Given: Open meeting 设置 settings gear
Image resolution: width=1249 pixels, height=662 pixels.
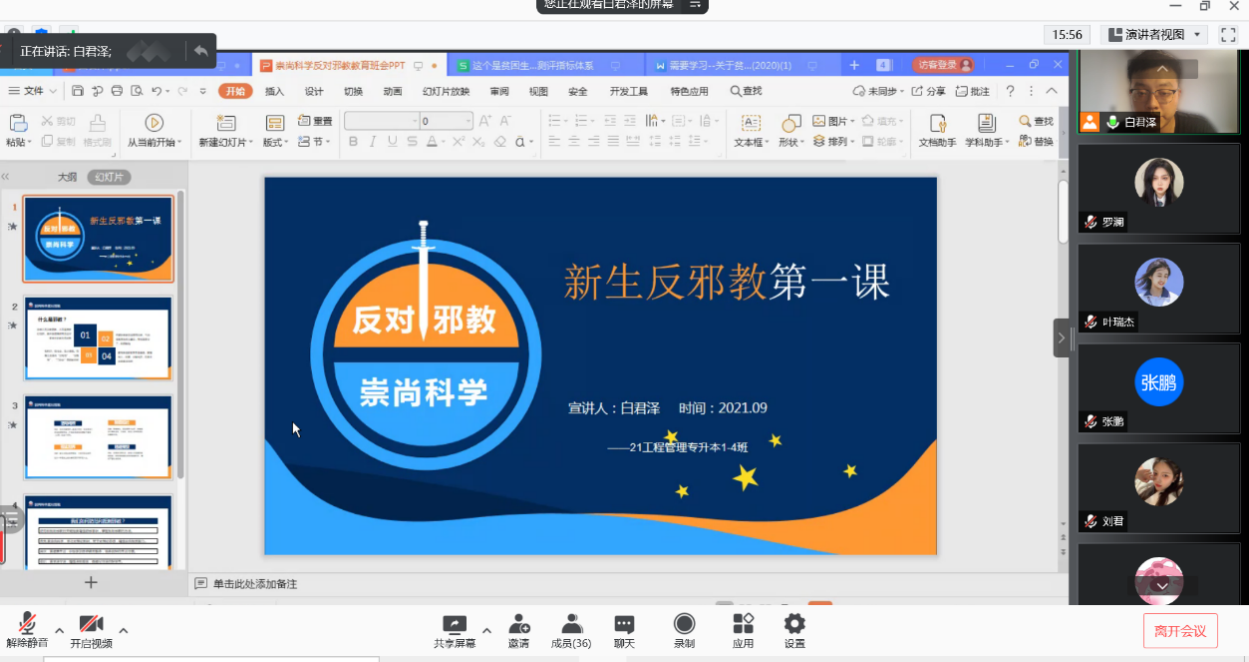Looking at the screenshot, I should [x=794, y=626].
